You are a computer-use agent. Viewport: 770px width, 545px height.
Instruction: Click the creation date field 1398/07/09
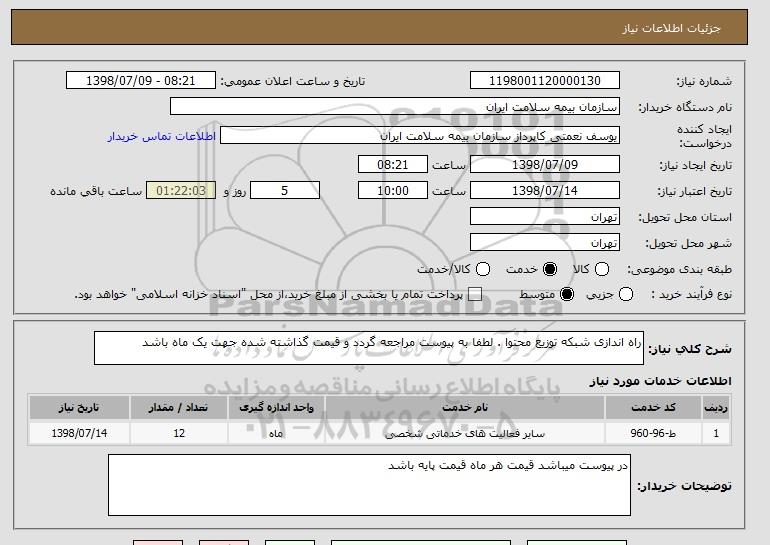click(545, 164)
